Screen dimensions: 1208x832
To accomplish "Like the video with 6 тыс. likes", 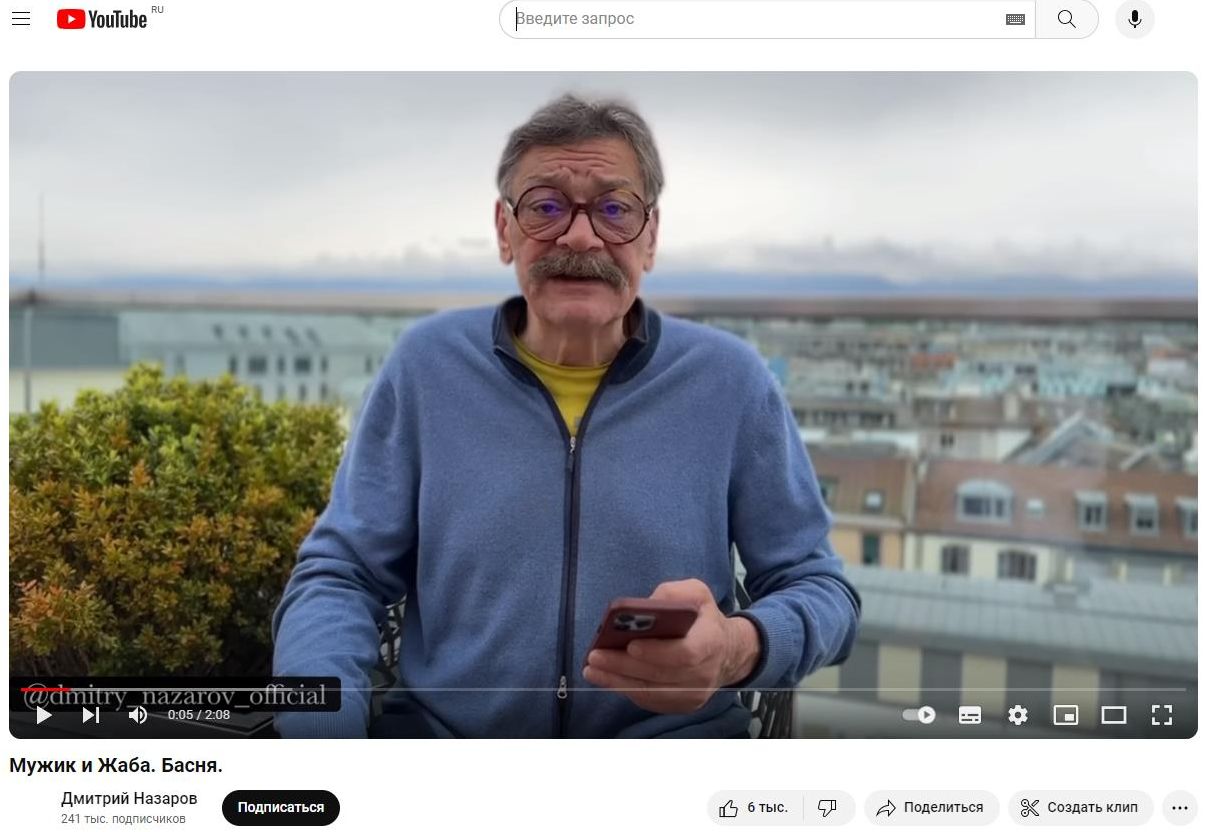I will pyautogui.click(x=754, y=808).
